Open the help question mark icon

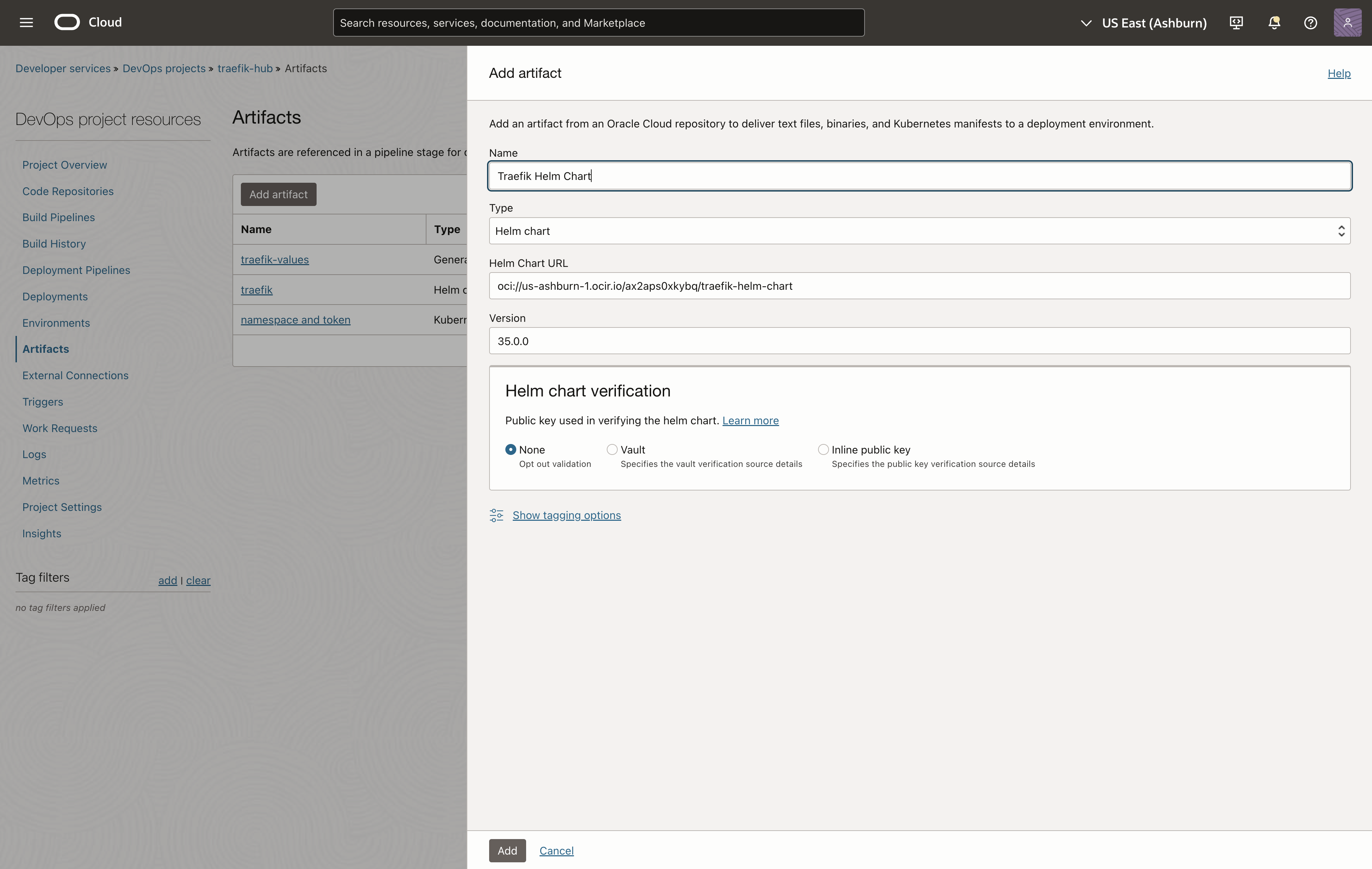(1310, 23)
